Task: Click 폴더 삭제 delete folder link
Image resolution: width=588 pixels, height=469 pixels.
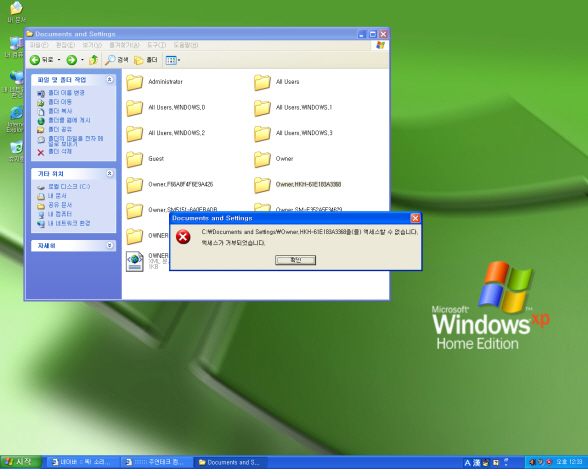Action: coord(60,151)
